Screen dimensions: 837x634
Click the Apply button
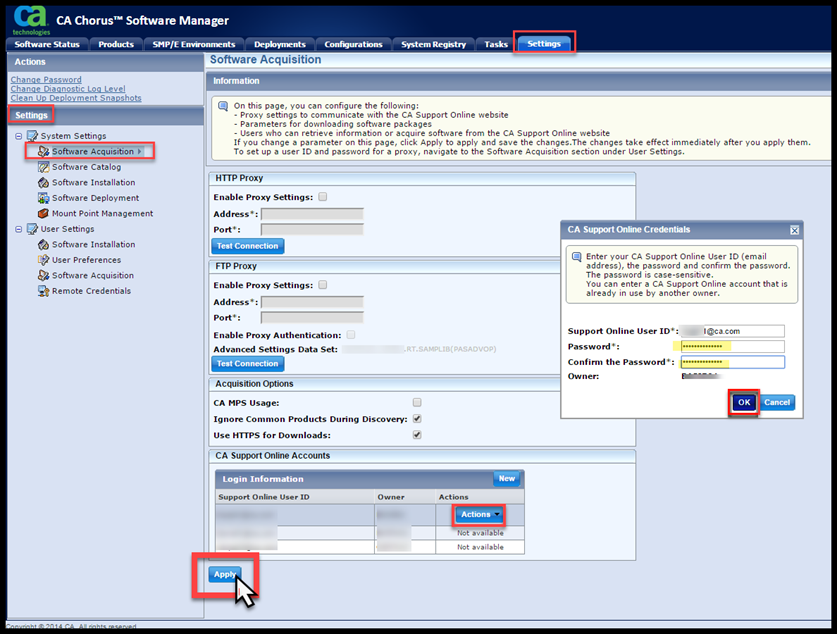pyautogui.click(x=225, y=574)
